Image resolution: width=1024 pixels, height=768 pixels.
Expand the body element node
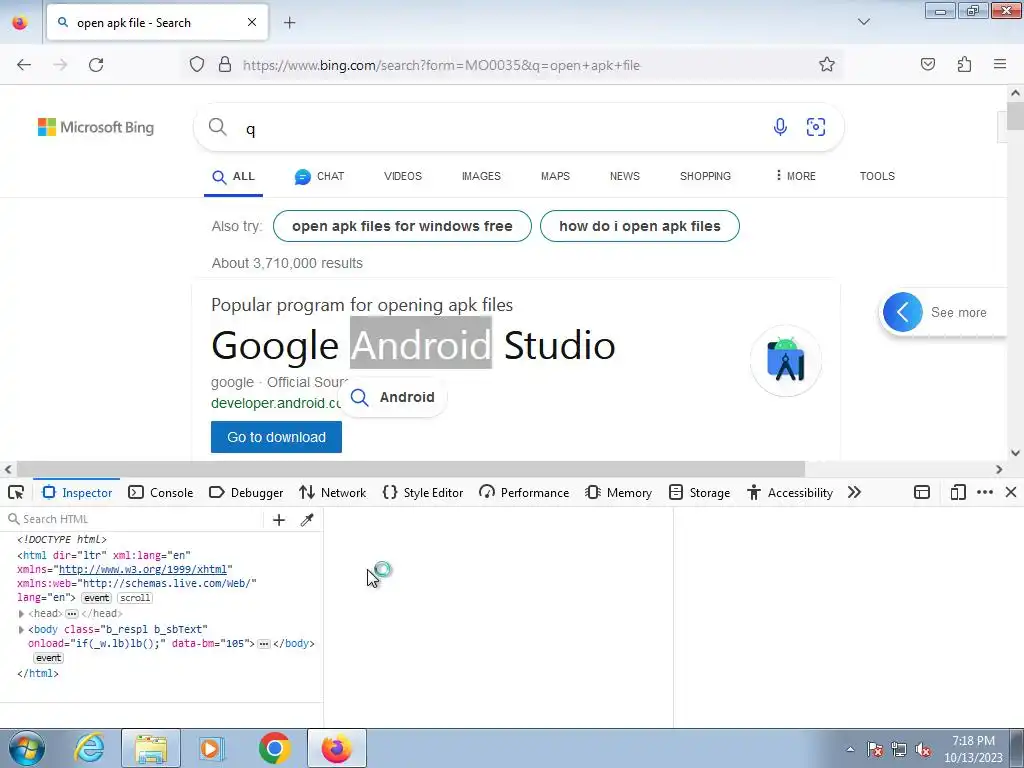click(x=21, y=630)
